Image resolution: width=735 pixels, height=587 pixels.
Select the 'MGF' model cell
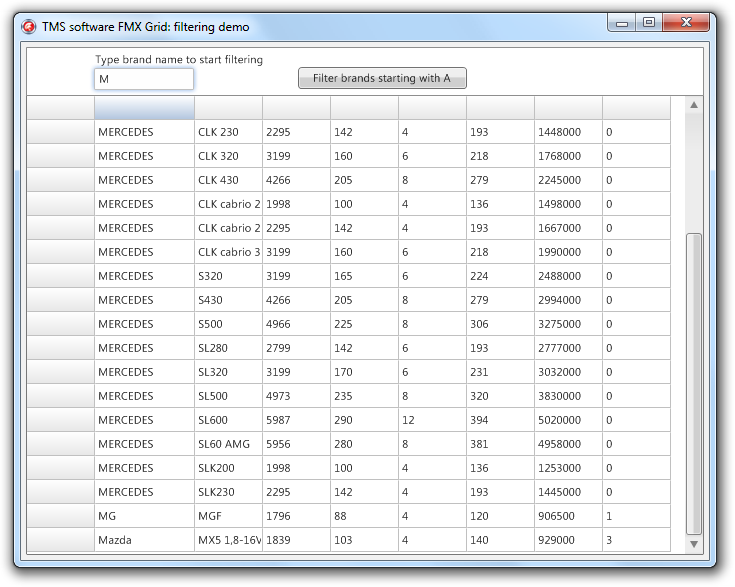[228, 516]
